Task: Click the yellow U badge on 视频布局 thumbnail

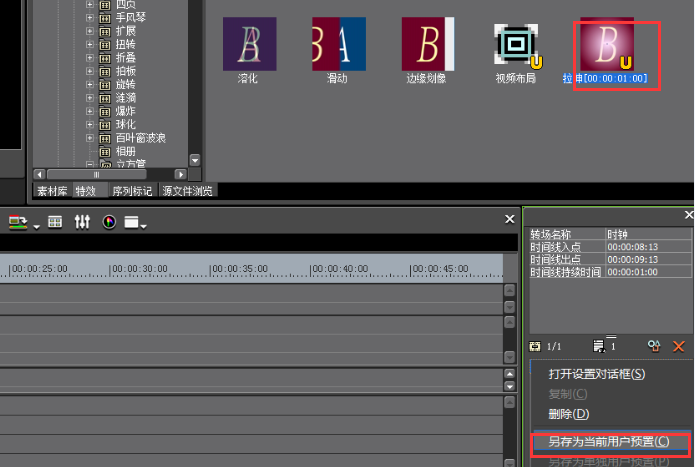Action: (x=536, y=62)
